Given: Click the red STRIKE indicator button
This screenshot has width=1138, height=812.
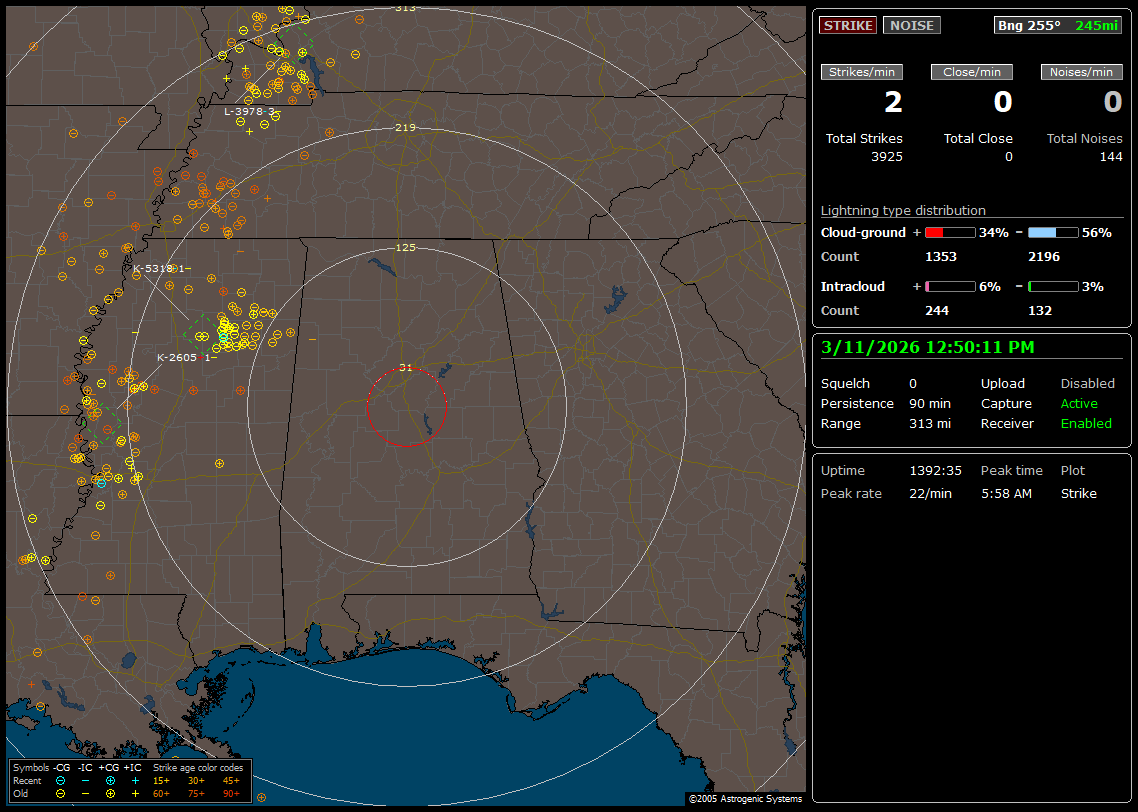Looking at the screenshot, I should (x=848, y=25).
